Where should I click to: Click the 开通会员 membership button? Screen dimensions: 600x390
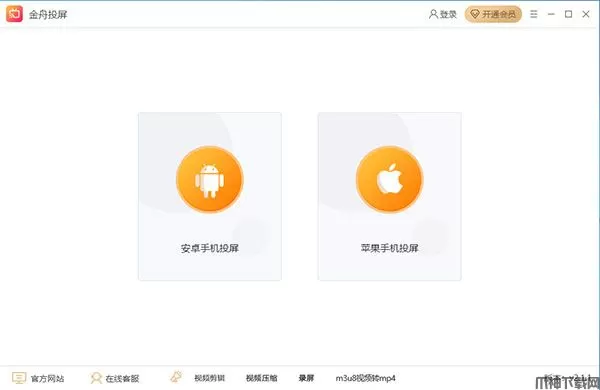pyautogui.click(x=493, y=14)
